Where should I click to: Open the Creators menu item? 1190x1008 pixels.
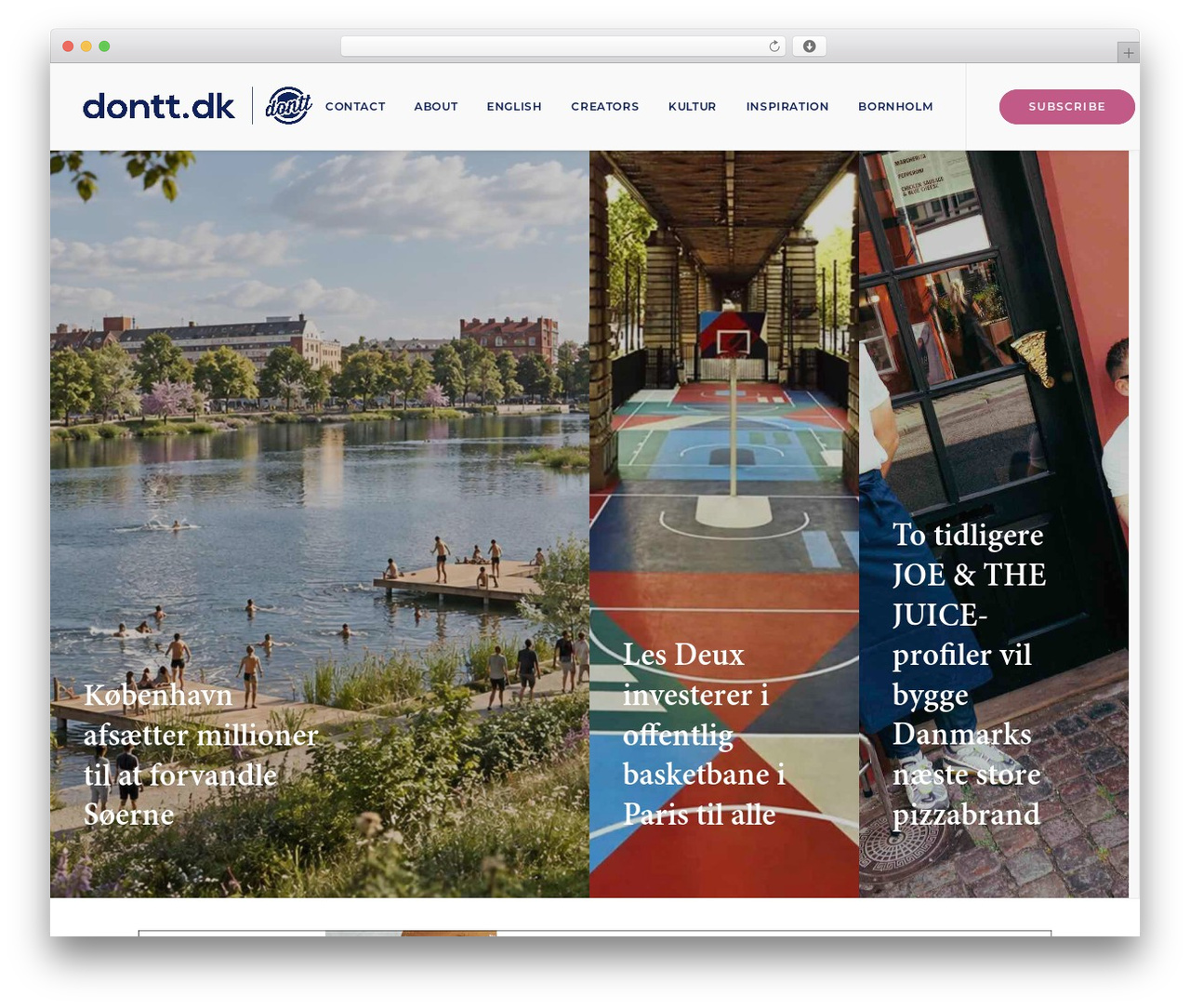605,107
